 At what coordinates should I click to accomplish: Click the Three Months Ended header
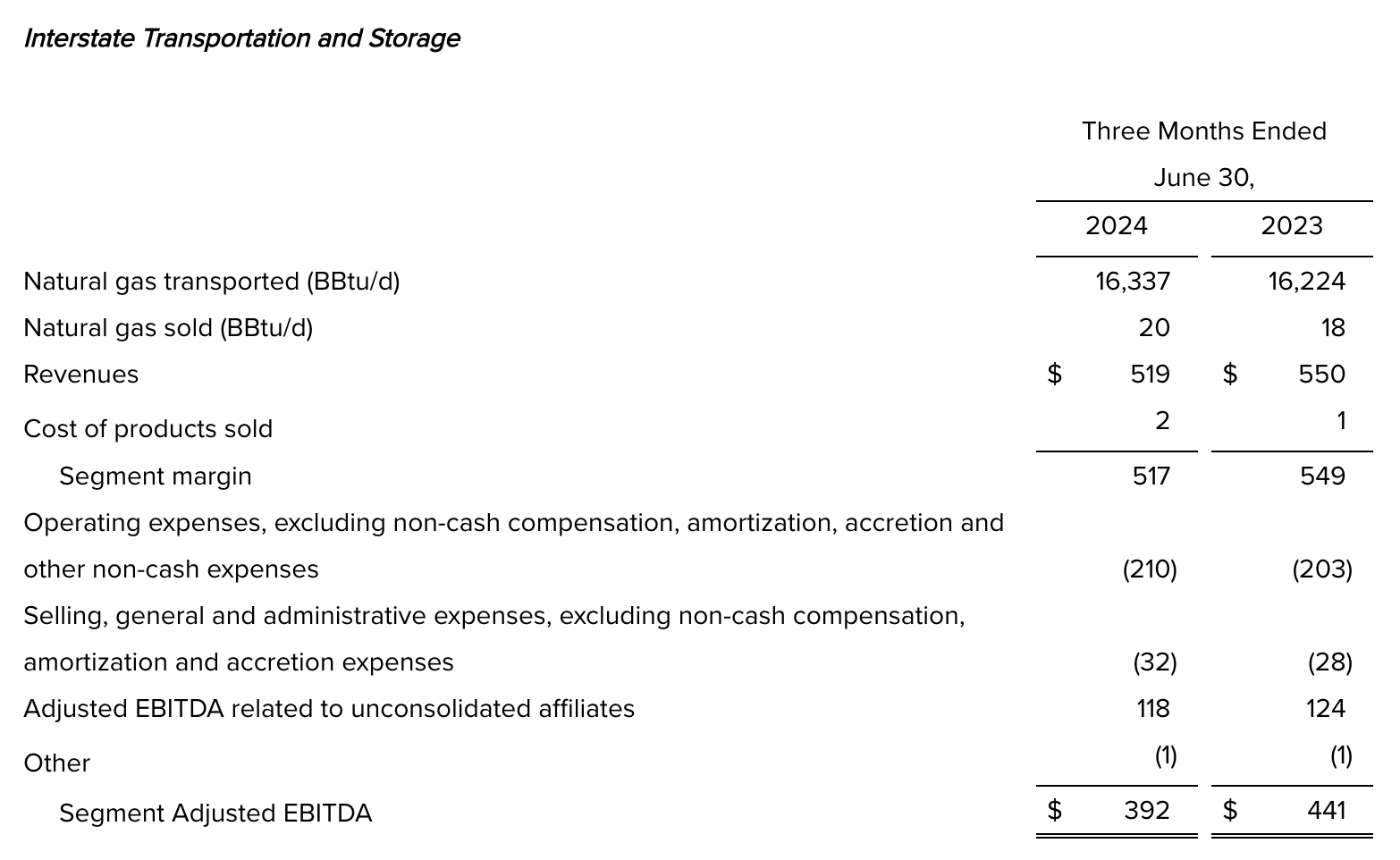click(x=1203, y=131)
